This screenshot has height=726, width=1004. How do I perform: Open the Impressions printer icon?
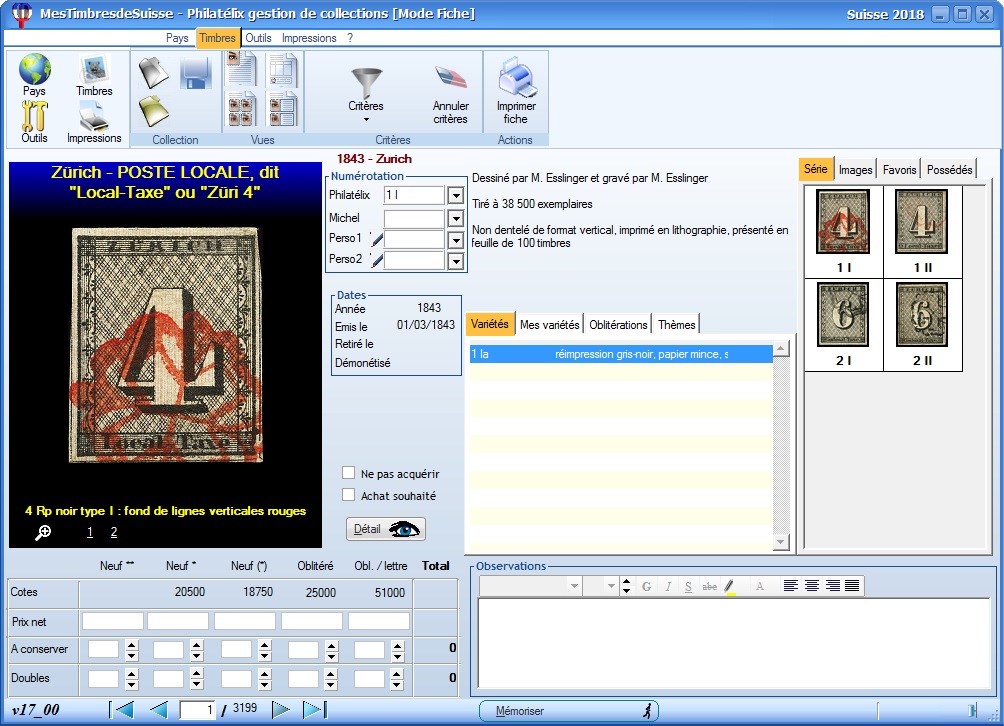click(x=94, y=117)
